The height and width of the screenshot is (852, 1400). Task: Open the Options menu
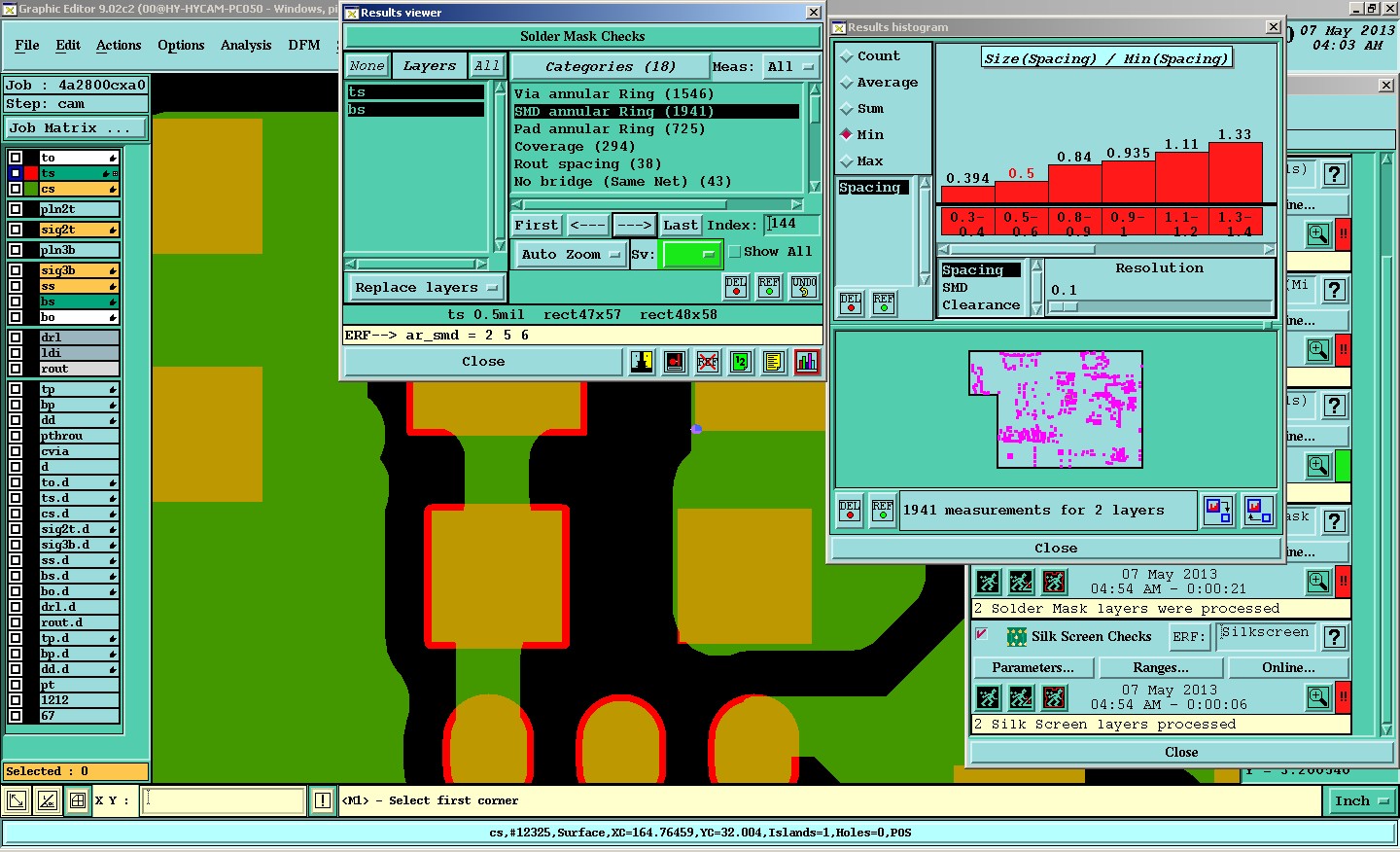181,46
